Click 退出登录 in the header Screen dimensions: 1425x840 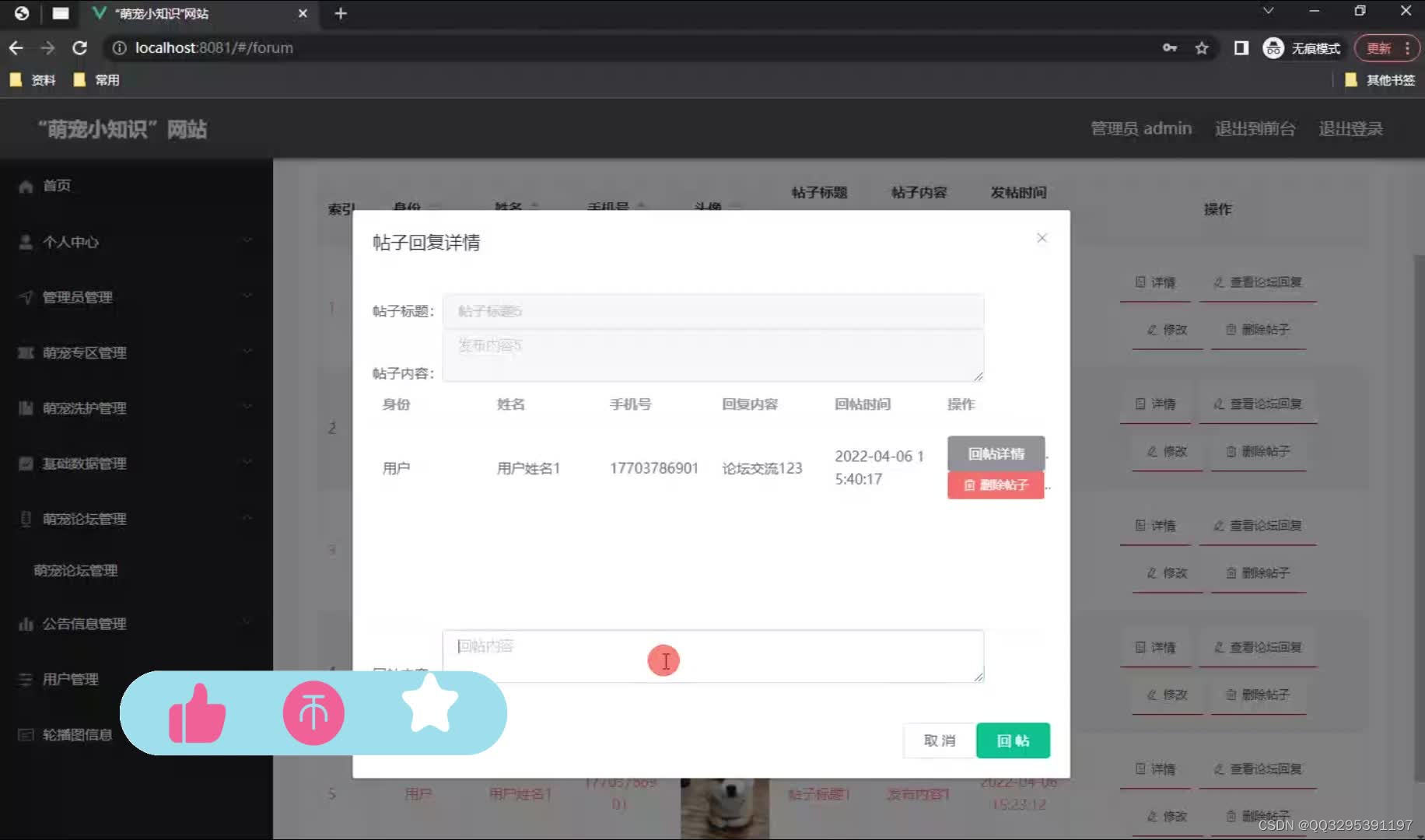pos(1351,128)
